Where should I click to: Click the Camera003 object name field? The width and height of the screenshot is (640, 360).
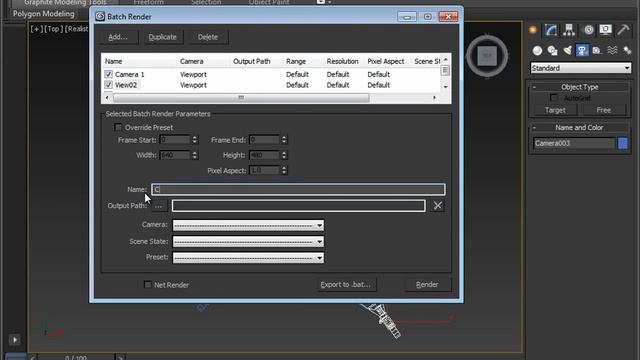click(x=574, y=143)
